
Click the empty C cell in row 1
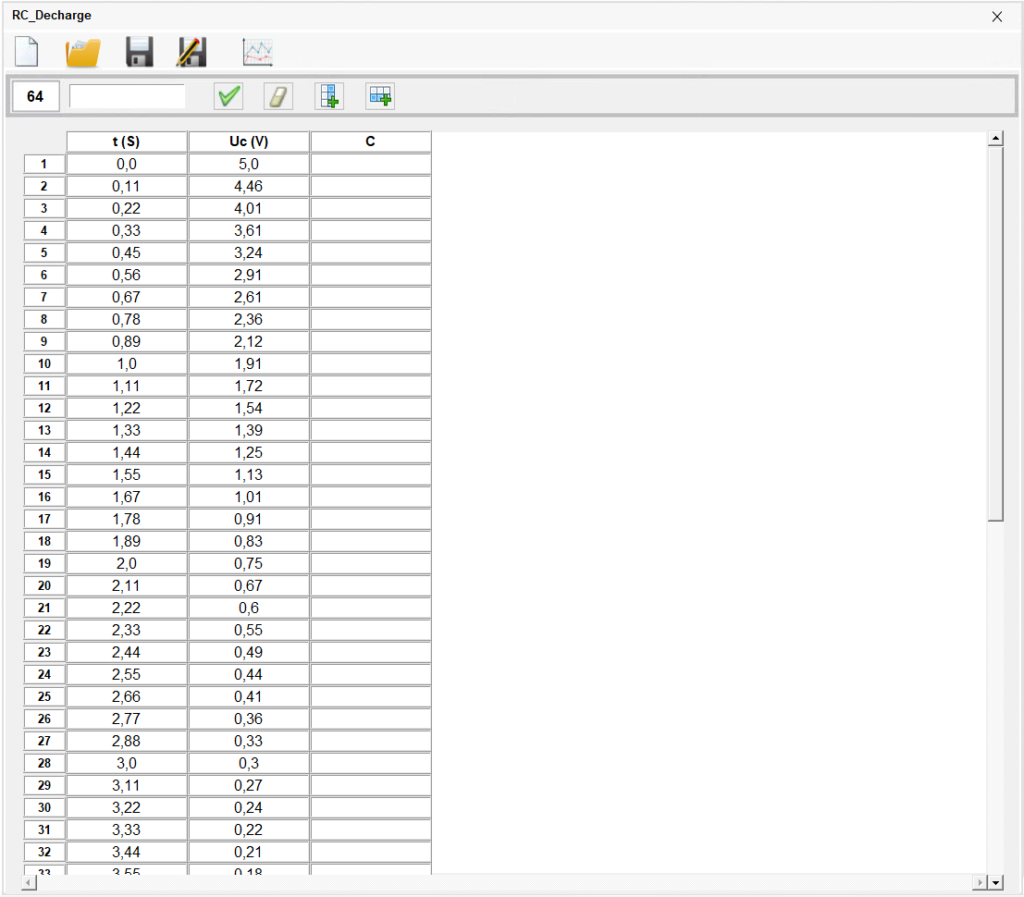click(x=371, y=164)
